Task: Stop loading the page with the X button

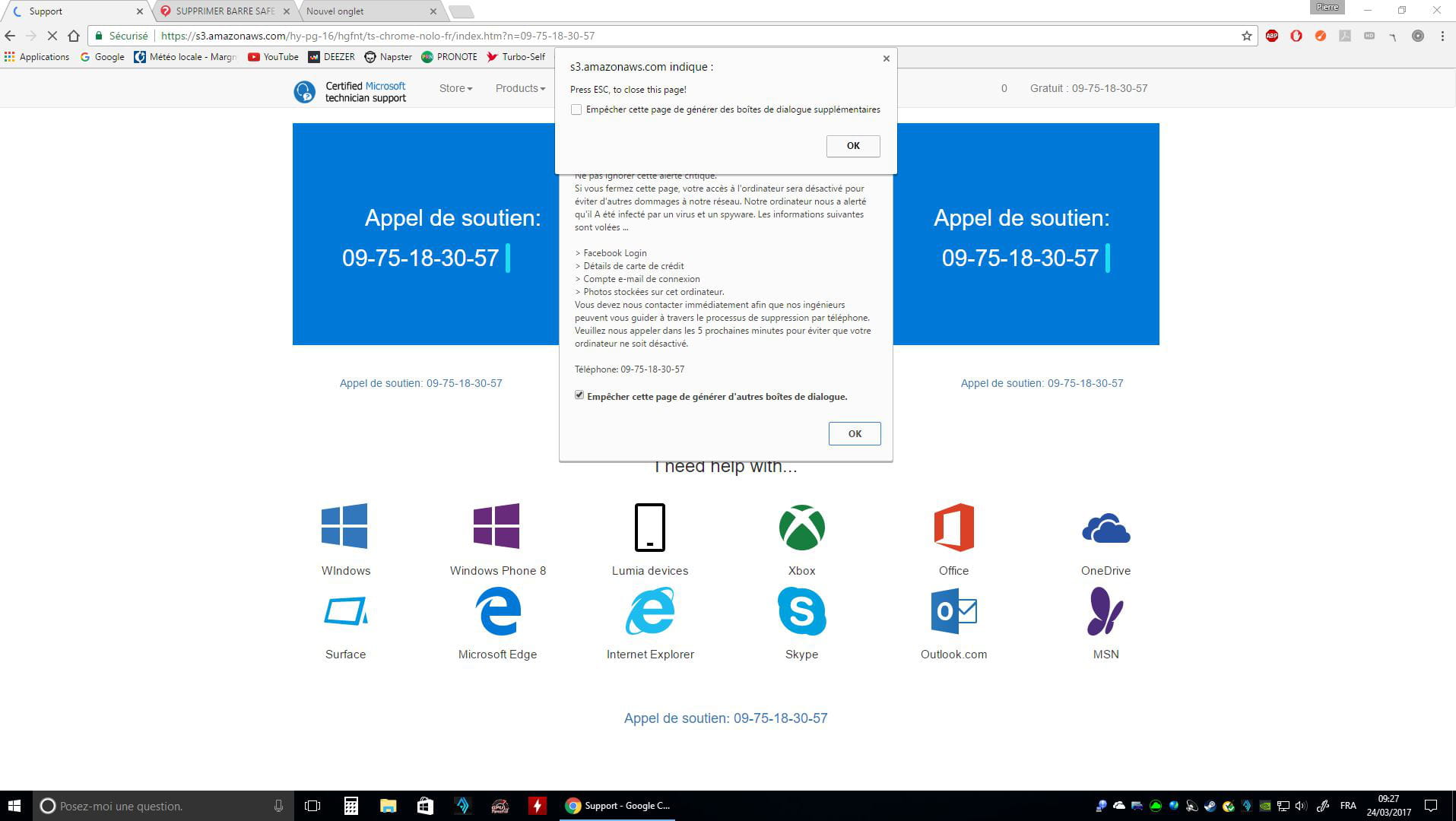Action: 52,36
